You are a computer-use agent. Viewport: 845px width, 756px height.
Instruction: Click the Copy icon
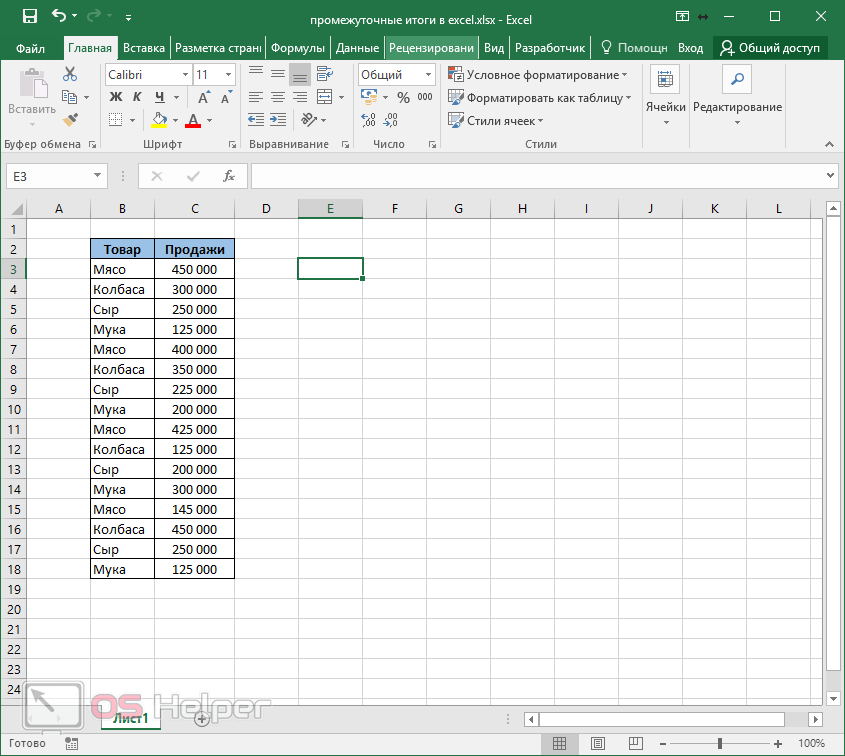point(70,97)
